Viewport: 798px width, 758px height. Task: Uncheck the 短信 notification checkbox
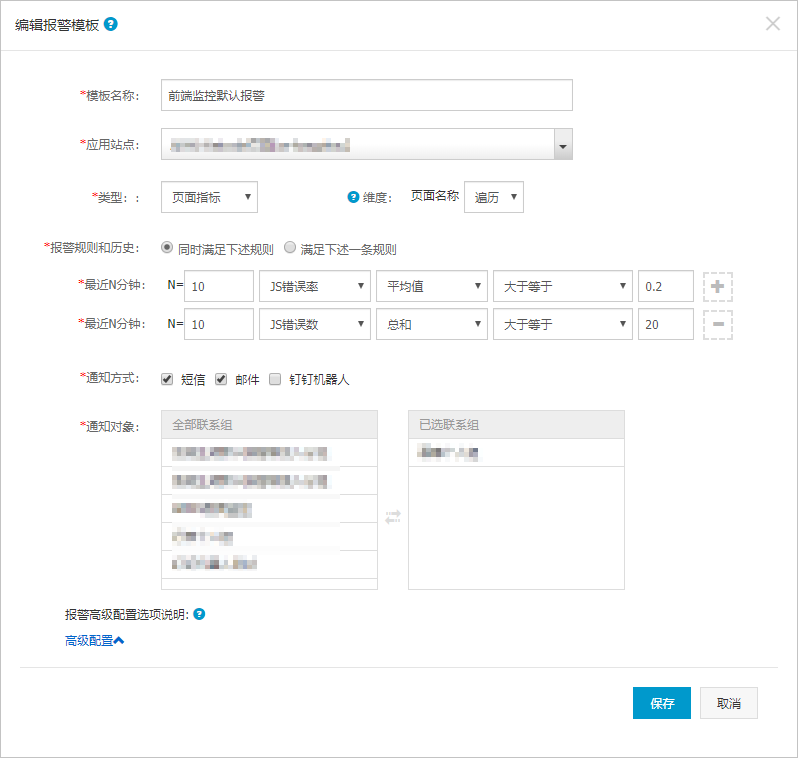click(x=167, y=379)
